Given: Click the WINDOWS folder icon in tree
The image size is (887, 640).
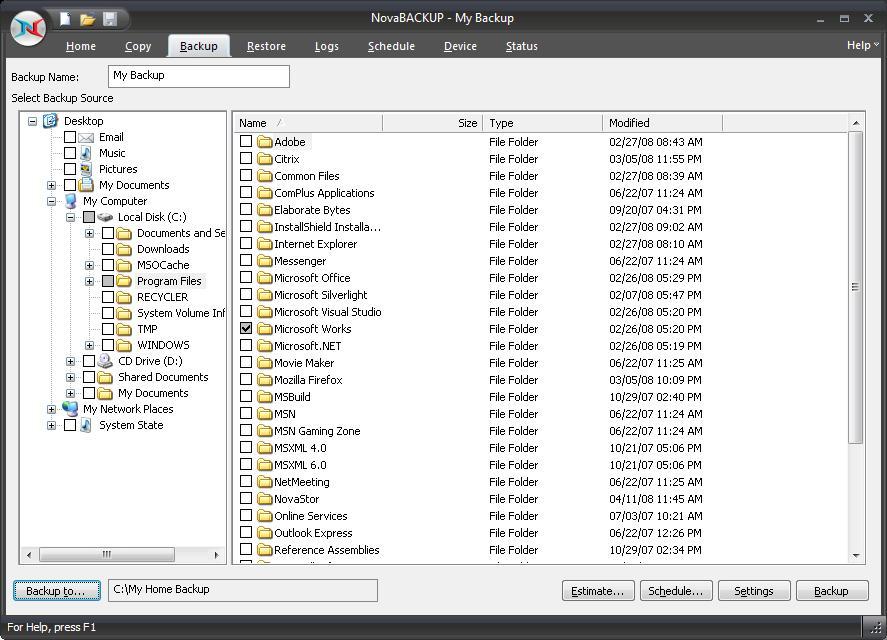Looking at the screenshot, I should pyautogui.click(x=124, y=345).
